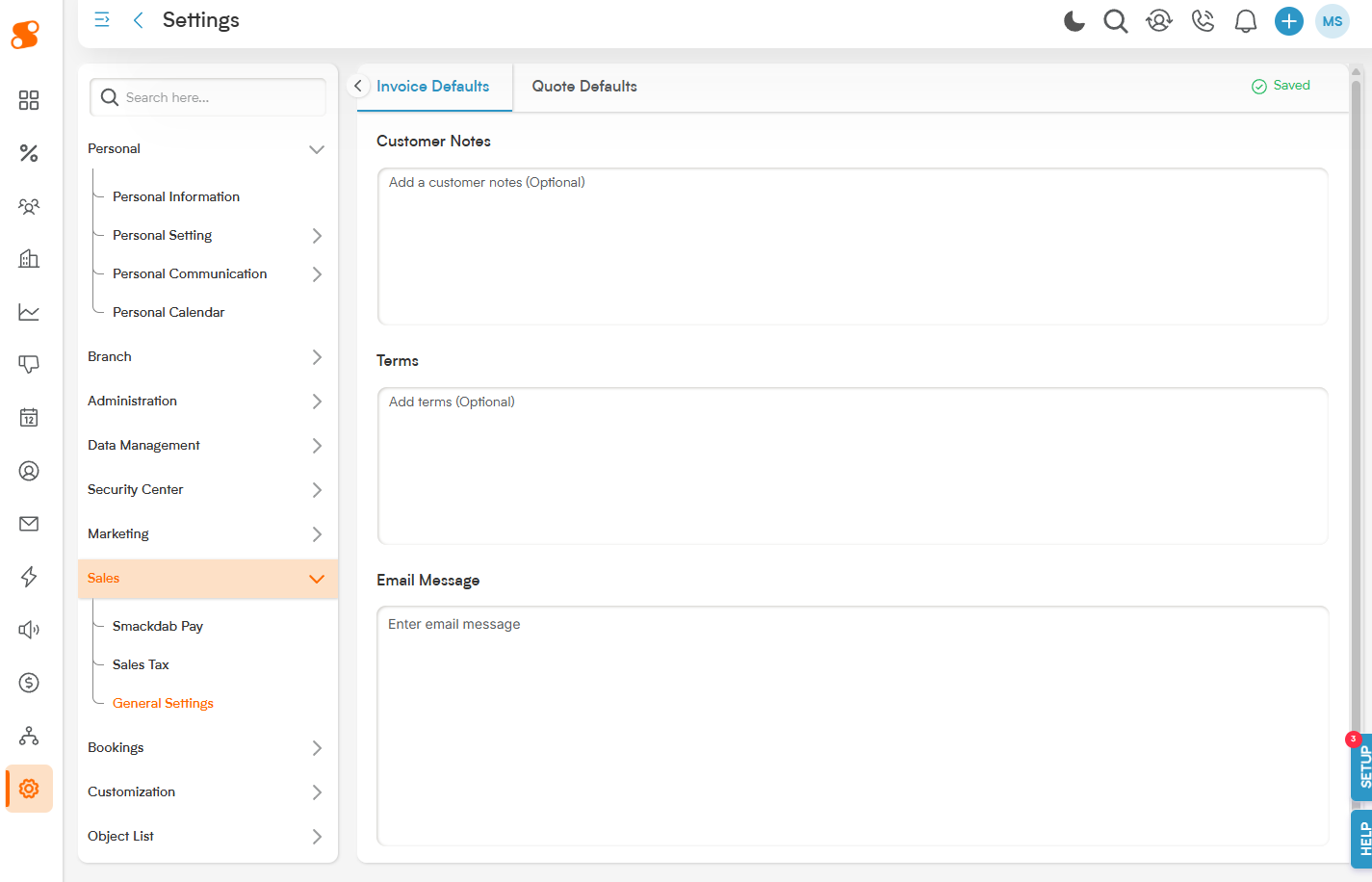Expand Personal Communication submenu
The height and width of the screenshot is (882, 1372).
(x=317, y=274)
